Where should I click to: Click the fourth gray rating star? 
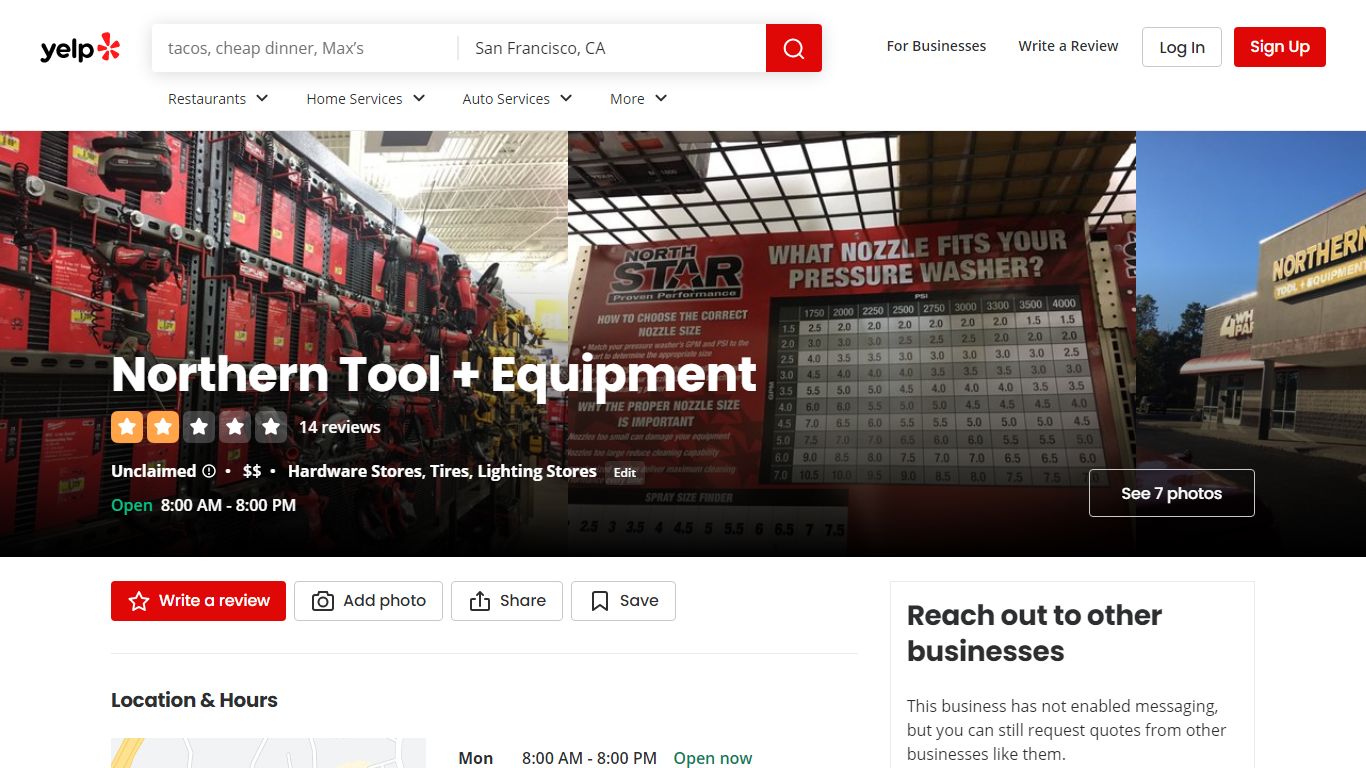click(x=235, y=427)
